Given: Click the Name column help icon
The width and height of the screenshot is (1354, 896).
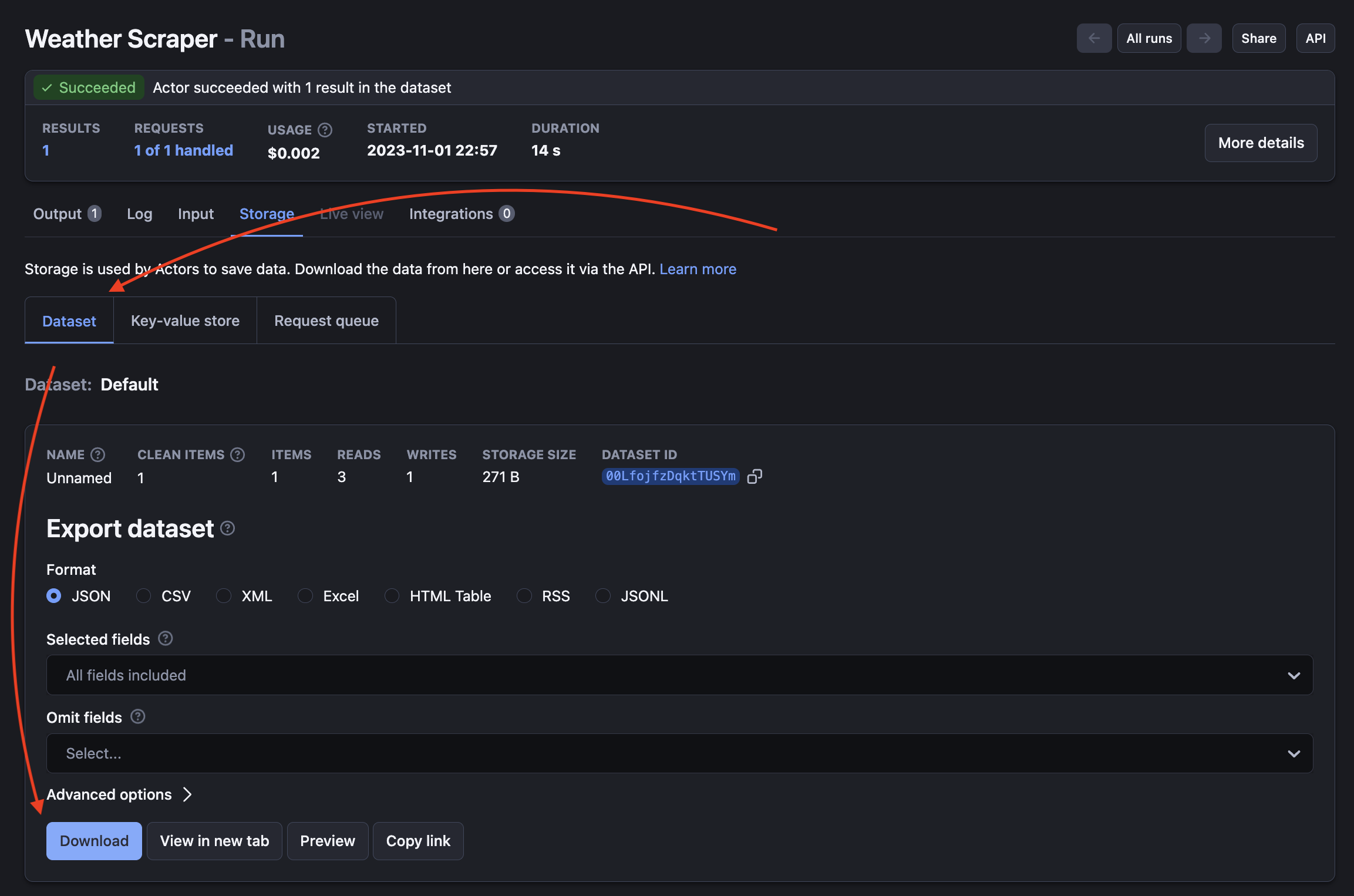Looking at the screenshot, I should (x=97, y=454).
